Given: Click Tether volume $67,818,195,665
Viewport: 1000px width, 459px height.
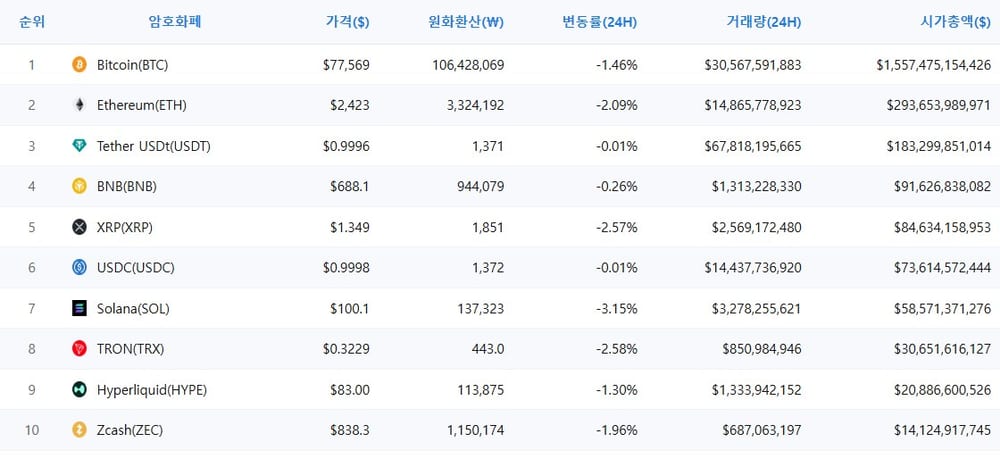Looking at the screenshot, I should (x=753, y=147).
